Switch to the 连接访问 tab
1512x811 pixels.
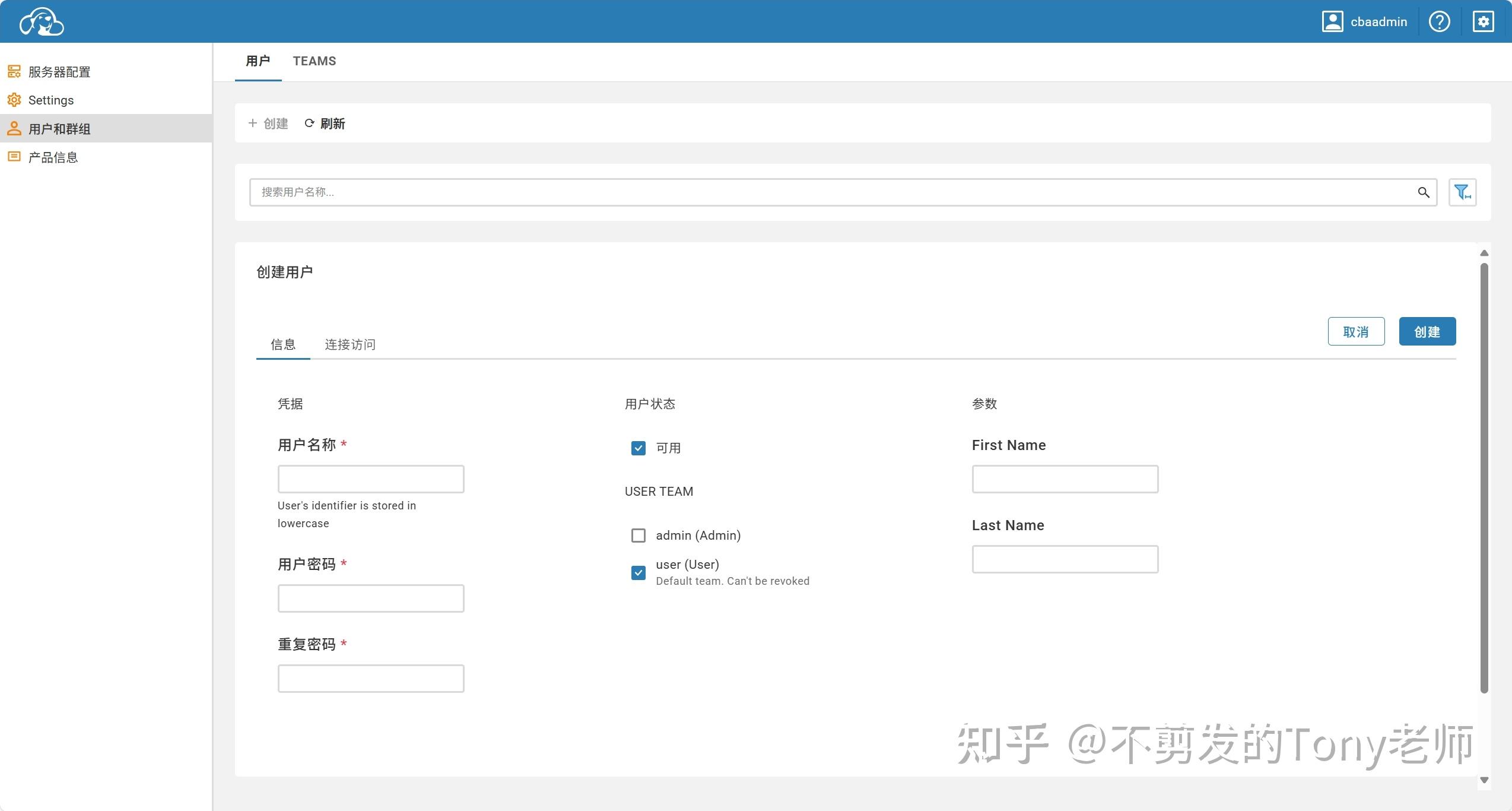point(350,345)
